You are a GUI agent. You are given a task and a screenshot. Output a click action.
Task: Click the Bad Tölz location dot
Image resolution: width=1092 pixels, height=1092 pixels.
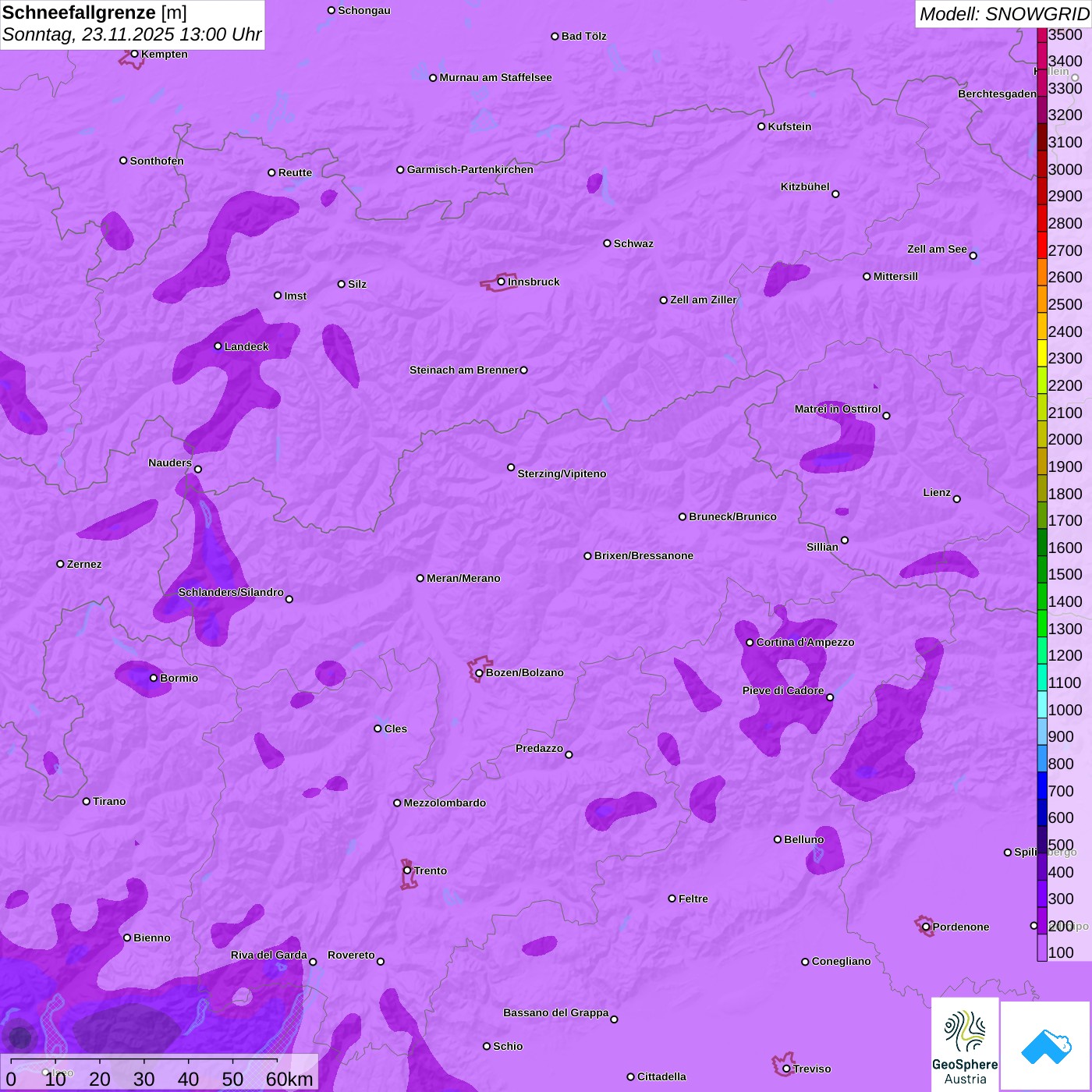point(555,37)
